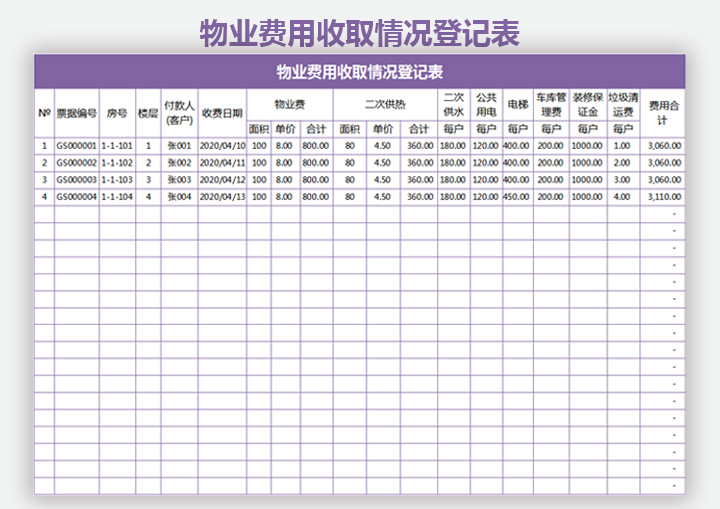Click the 房号 column header
Viewport: 720px width, 509px height.
(117, 113)
